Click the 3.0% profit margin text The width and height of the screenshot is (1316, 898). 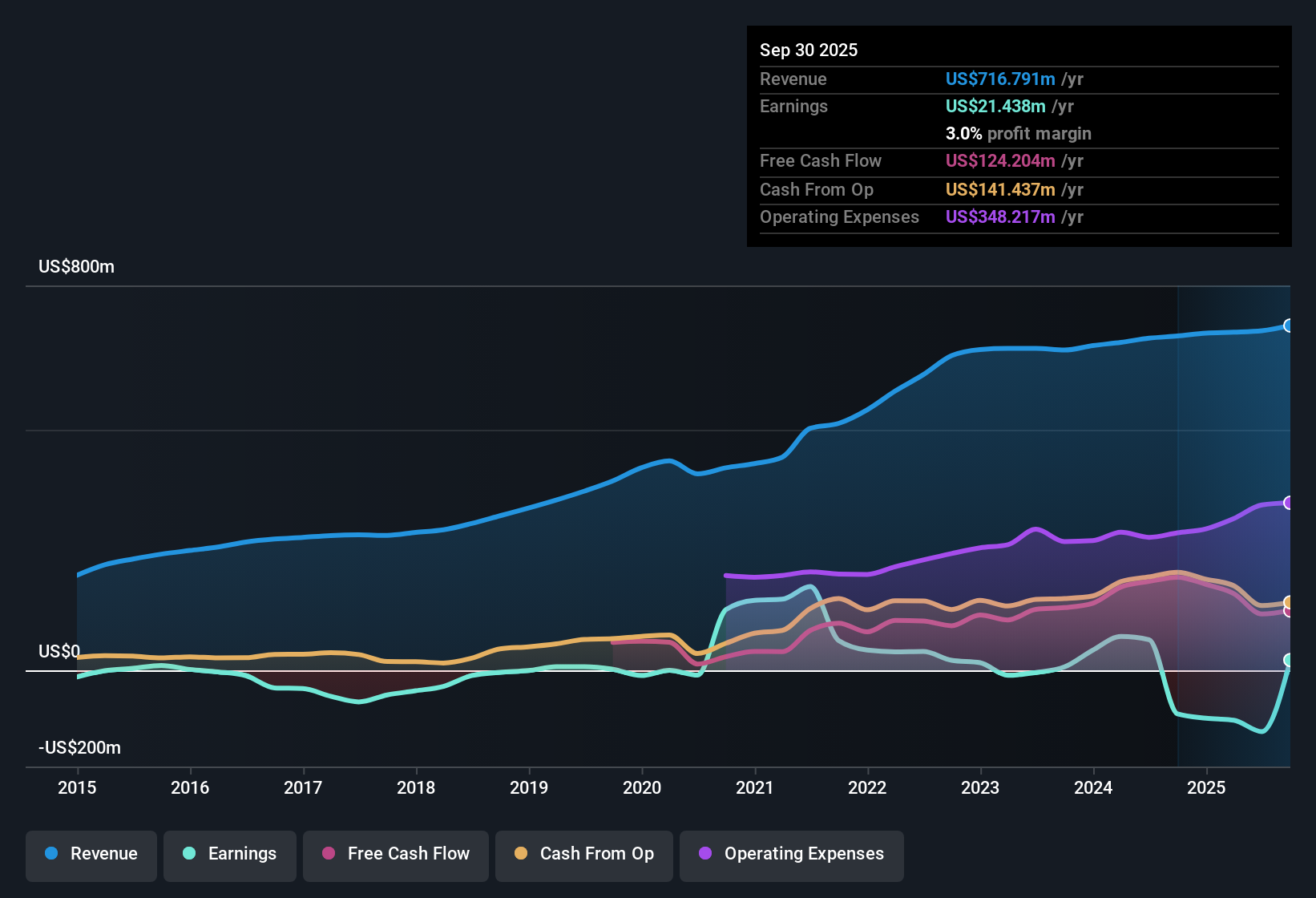[x=1019, y=134]
